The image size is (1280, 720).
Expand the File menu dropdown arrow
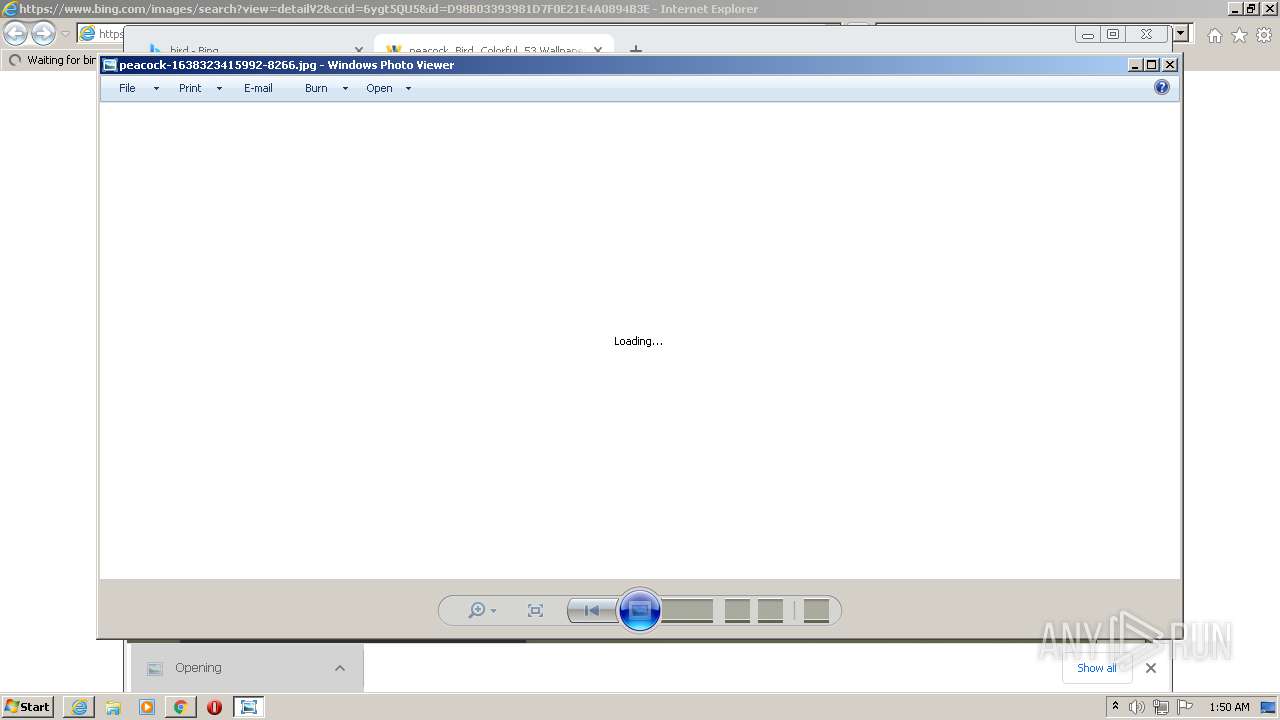tap(156, 89)
